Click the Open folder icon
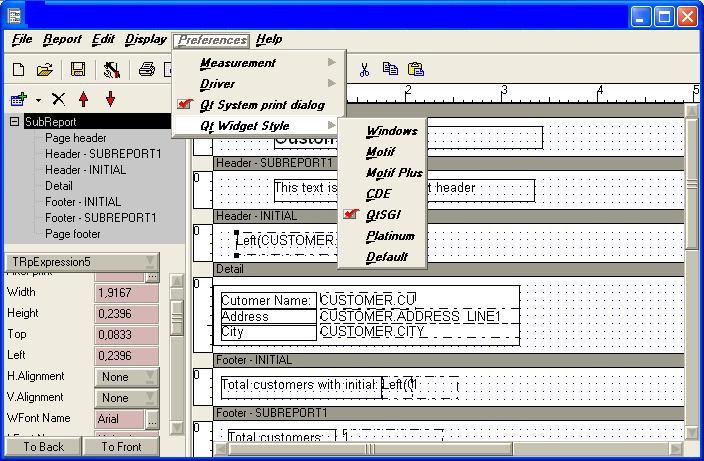Screen dimensions: 704x461 (44, 70)
